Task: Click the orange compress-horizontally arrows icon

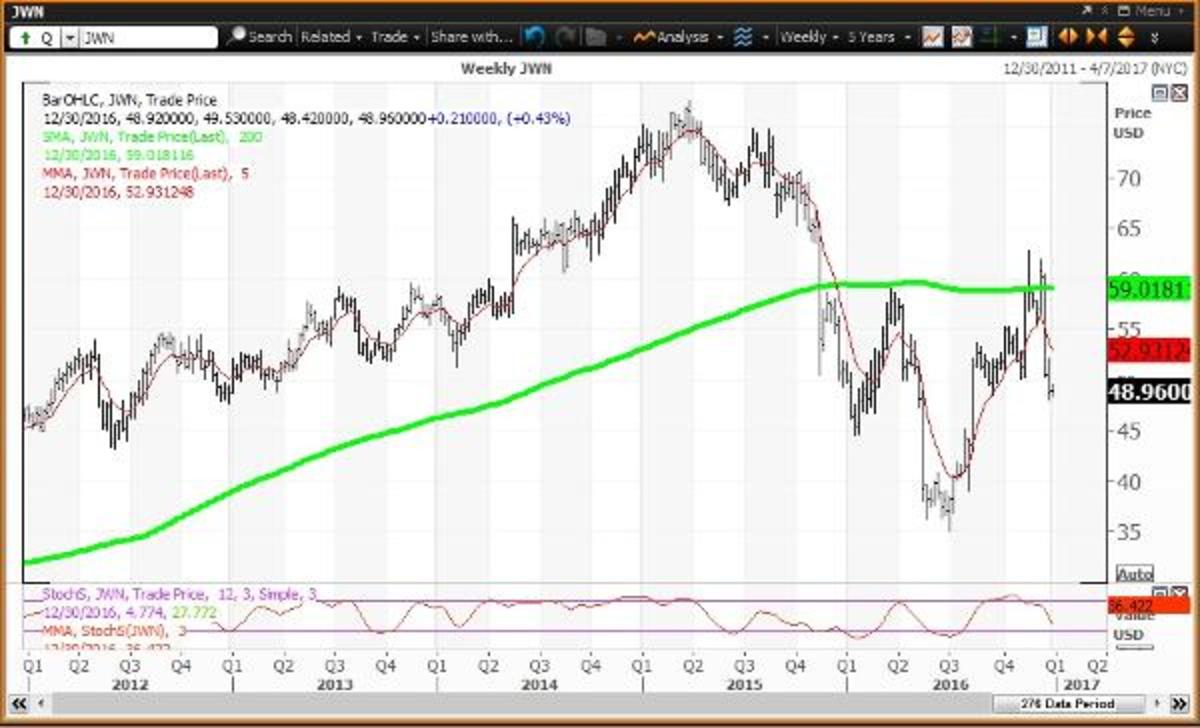Action: point(1096,37)
